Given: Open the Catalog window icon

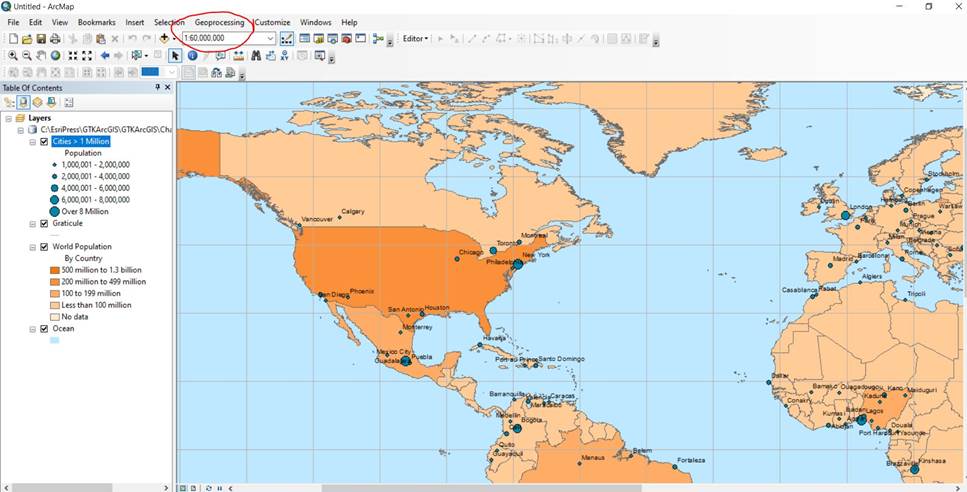Looking at the screenshot, I should click(319, 38).
